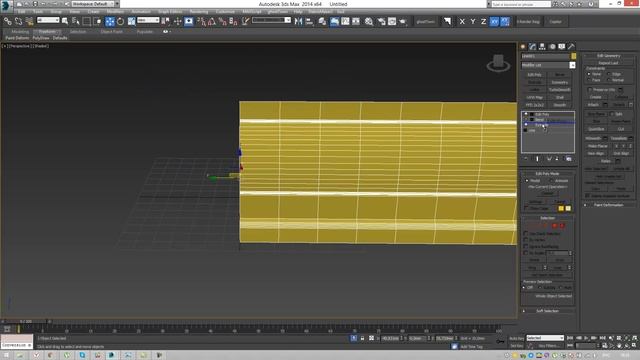Click the first Show Cage color swatch
The width and height of the screenshot is (640, 360).
coord(561,209)
